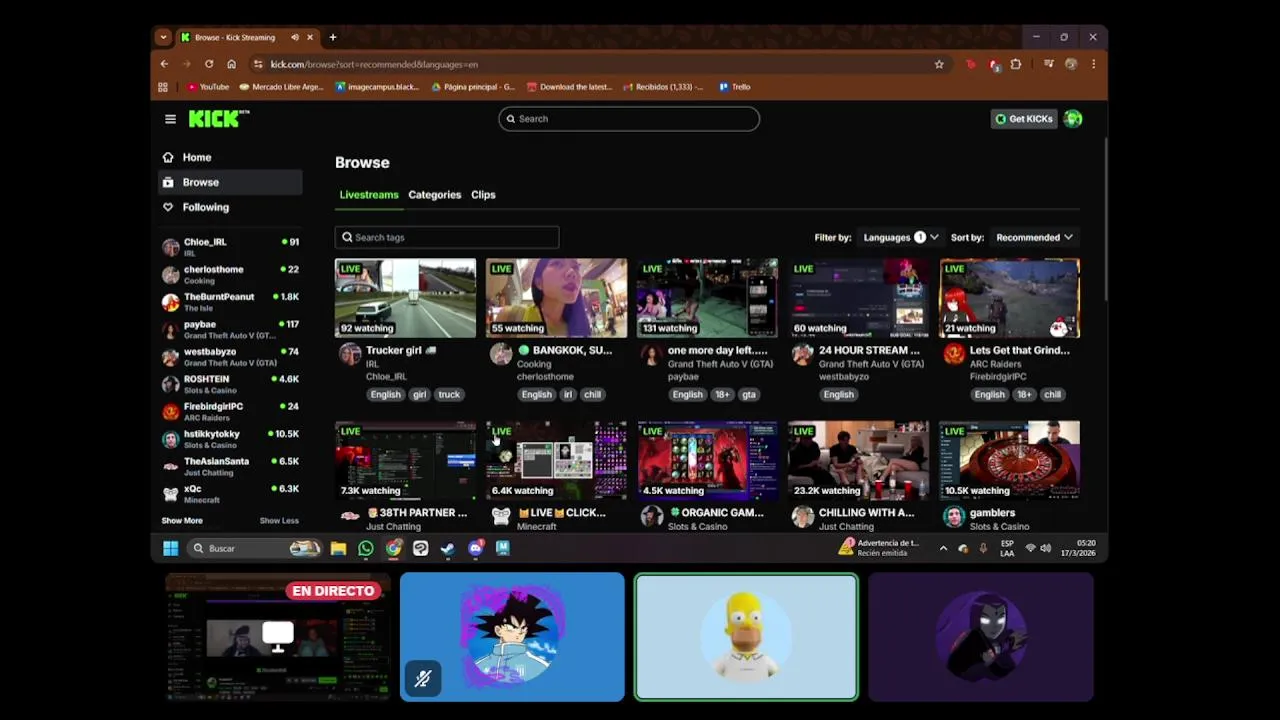Viewport: 1280px width, 720px height.
Task: Switch to the Clips tab
Action: (483, 195)
